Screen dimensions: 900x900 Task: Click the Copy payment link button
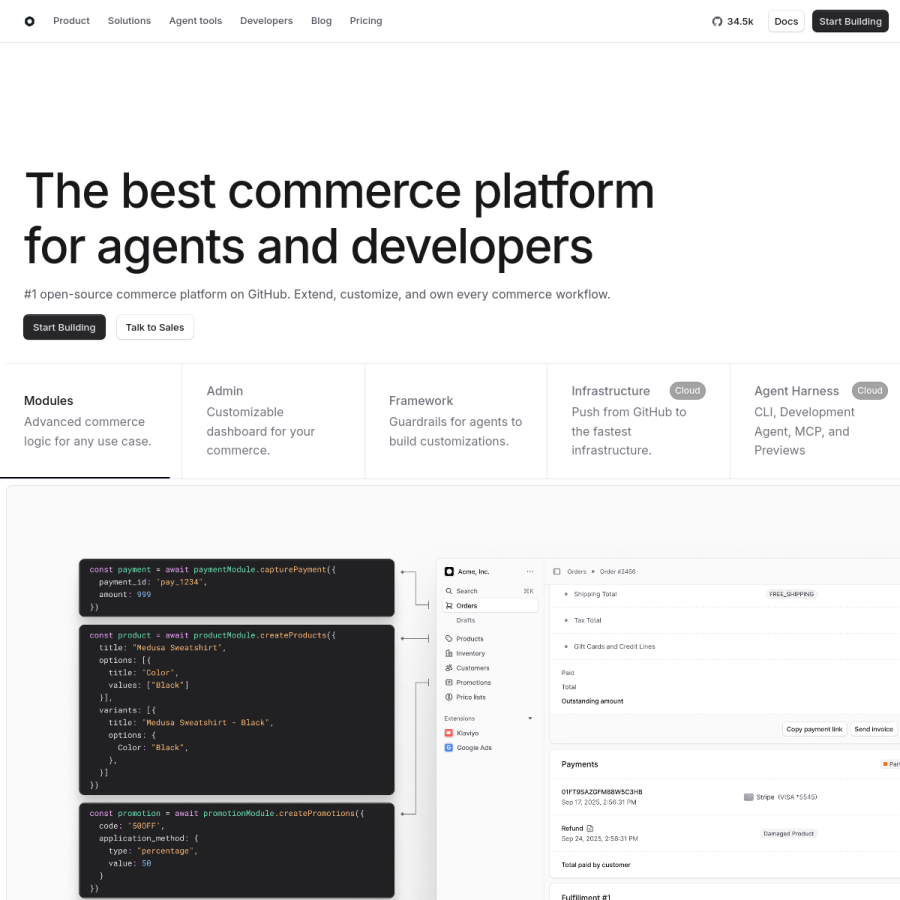pyautogui.click(x=814, y=730)
